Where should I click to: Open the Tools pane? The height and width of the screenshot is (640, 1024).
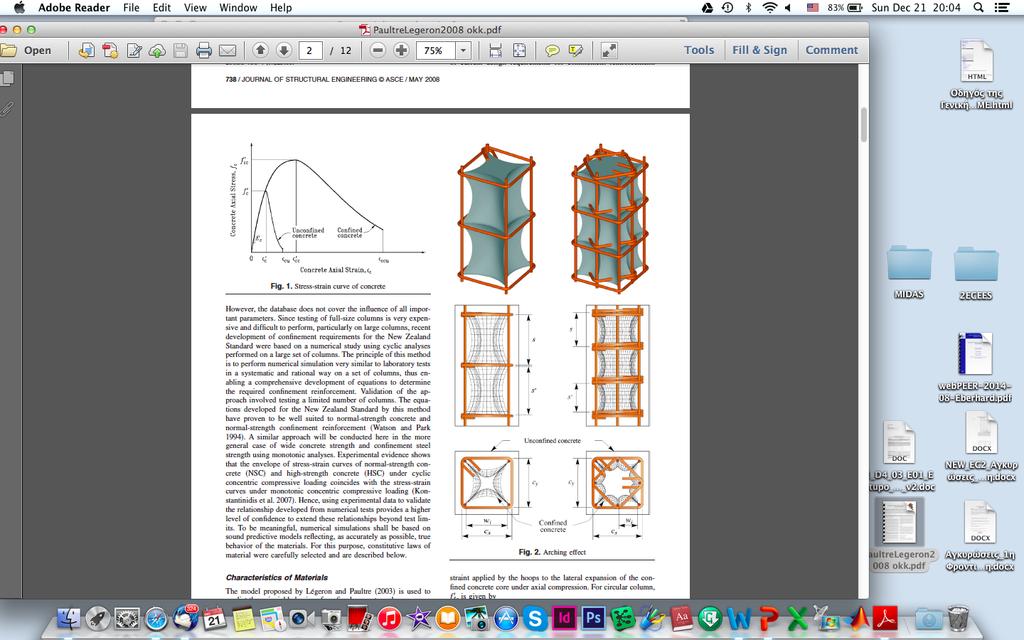[x=699, y=50]
